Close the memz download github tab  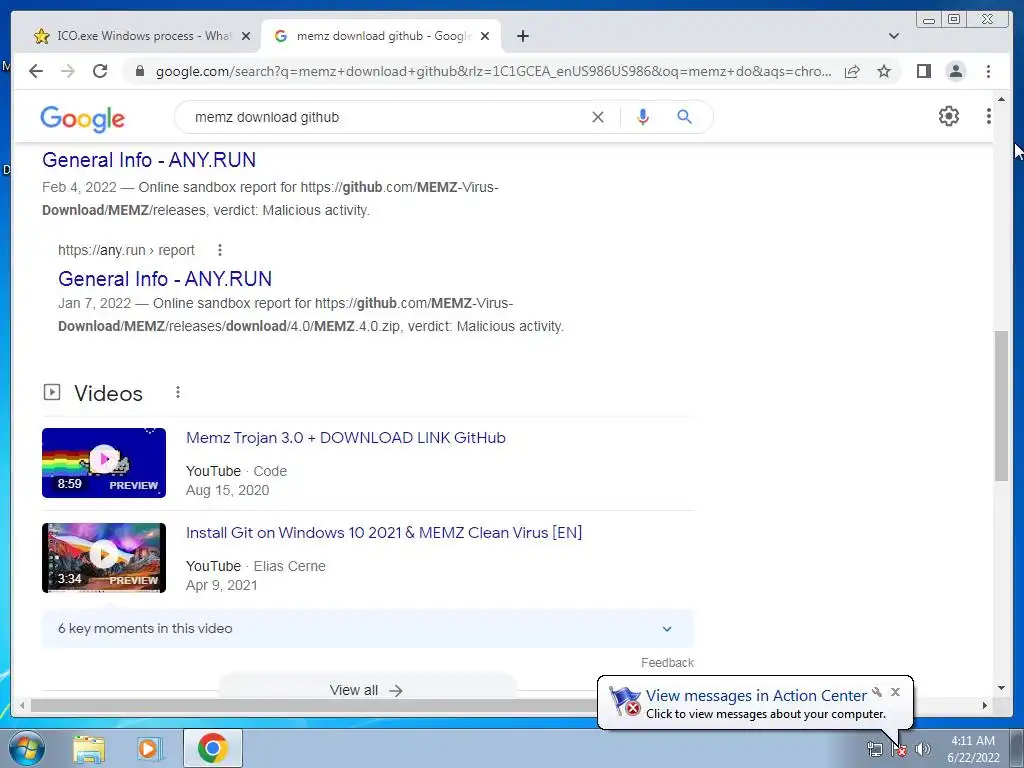485,36
